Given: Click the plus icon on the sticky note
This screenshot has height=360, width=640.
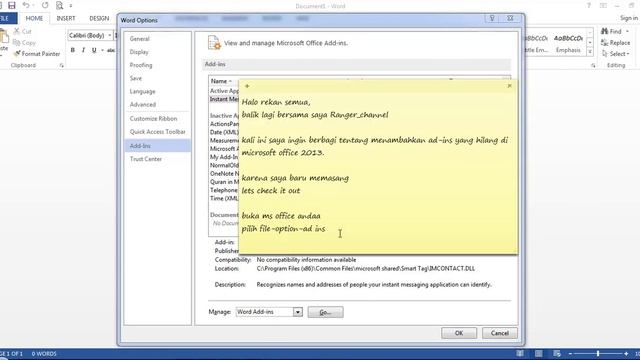Looking at the screenshot, I should coord(247,86).
